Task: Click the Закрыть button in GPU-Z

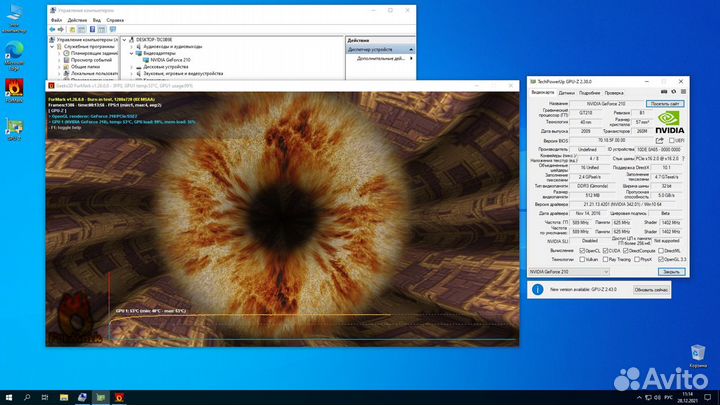Action: click(x=670, y=271)
